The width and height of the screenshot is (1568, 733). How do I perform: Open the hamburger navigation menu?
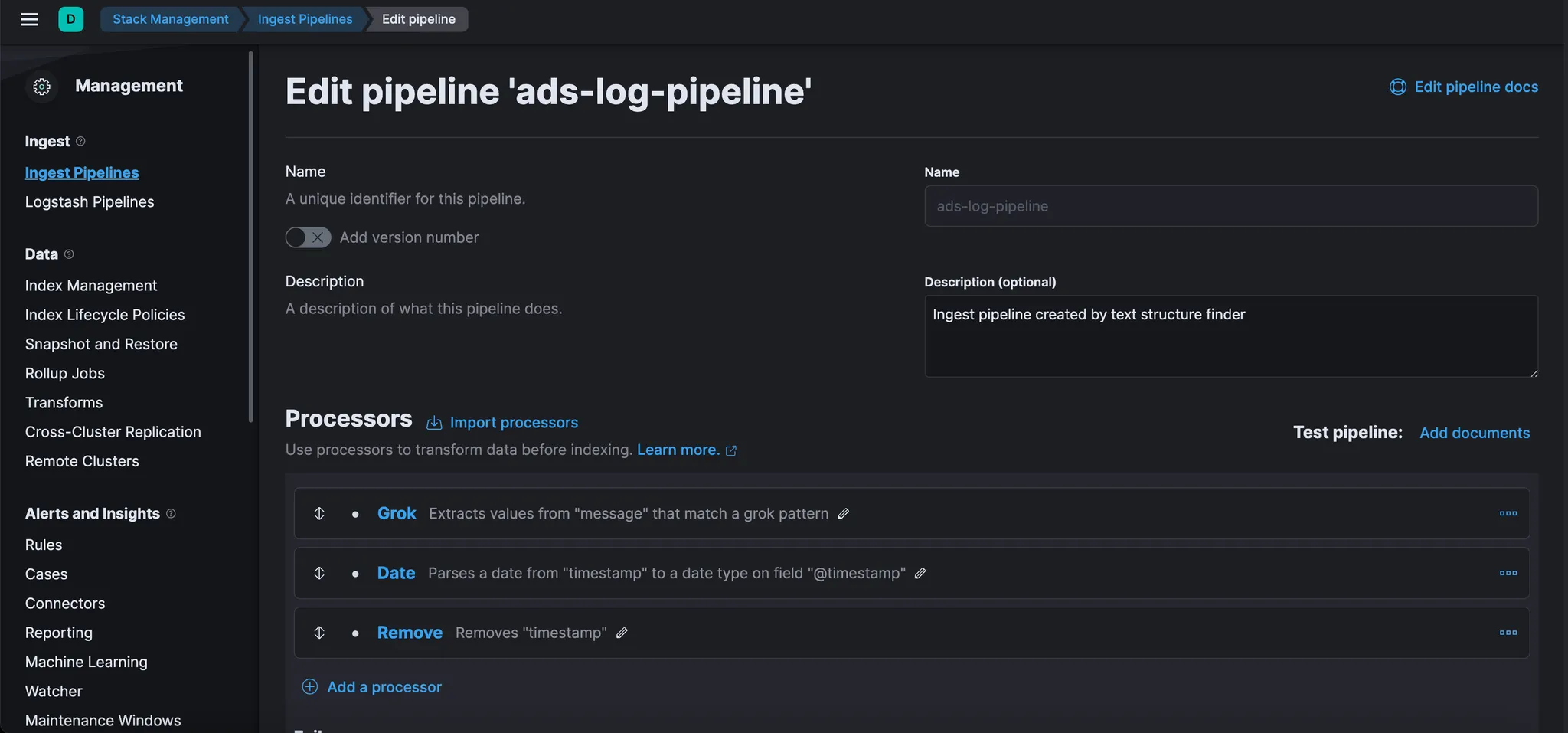tap(29, 19)
